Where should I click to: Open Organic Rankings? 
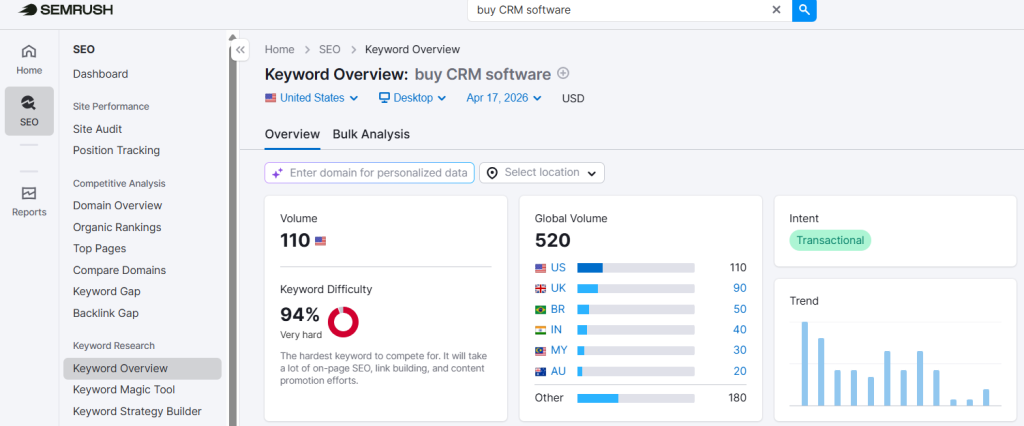[x=117, y=227]
